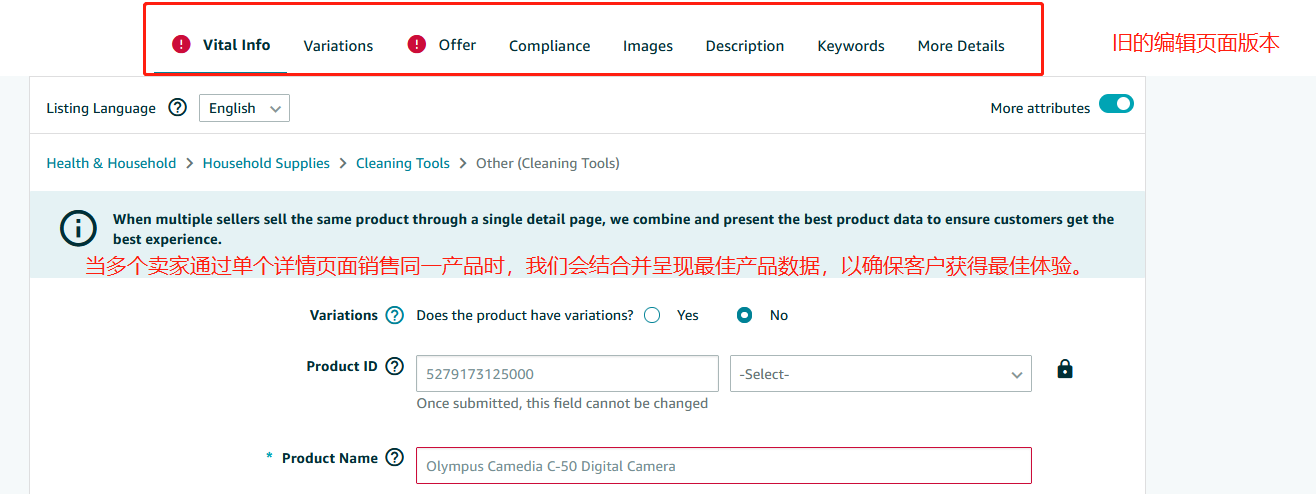Open the Product ID type -Select- dropdown
This screenshot has height=494, width=1316.
[881, 374]
